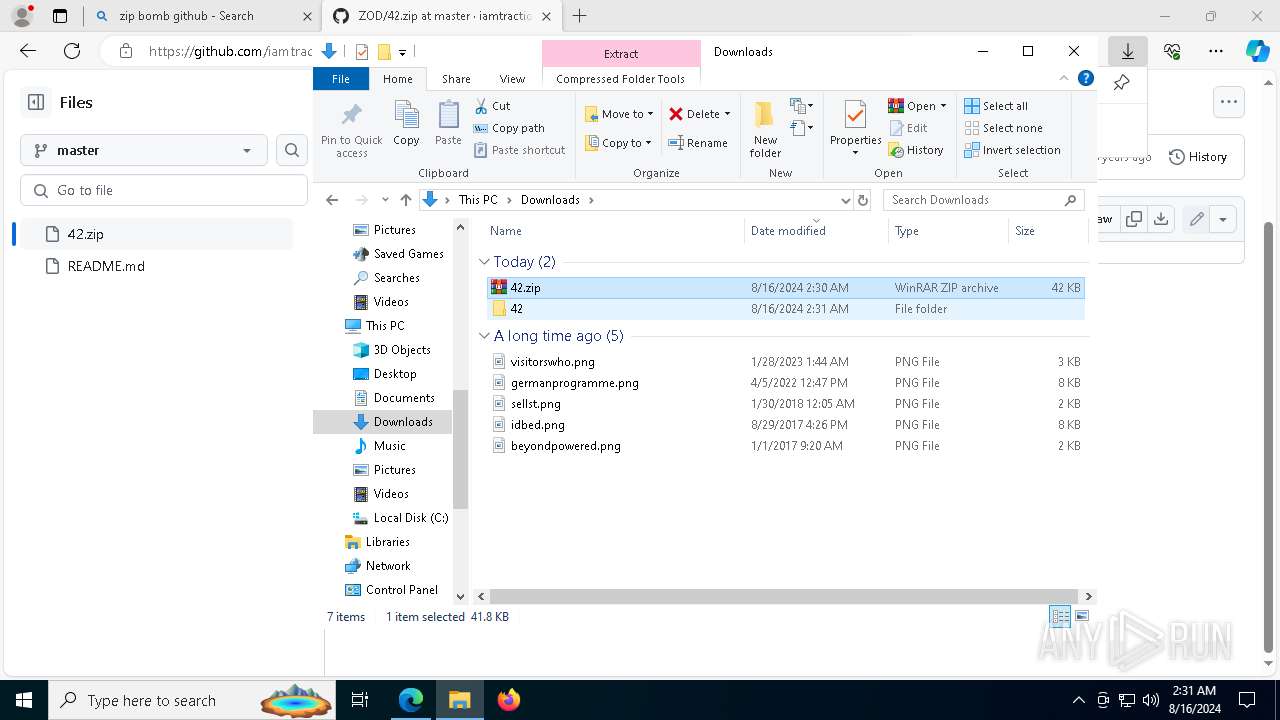Sort by Date modified column header
Image resolution: width=1280 pixels, height=720 pixels.
pyautogui.click(x=816, y=231)
